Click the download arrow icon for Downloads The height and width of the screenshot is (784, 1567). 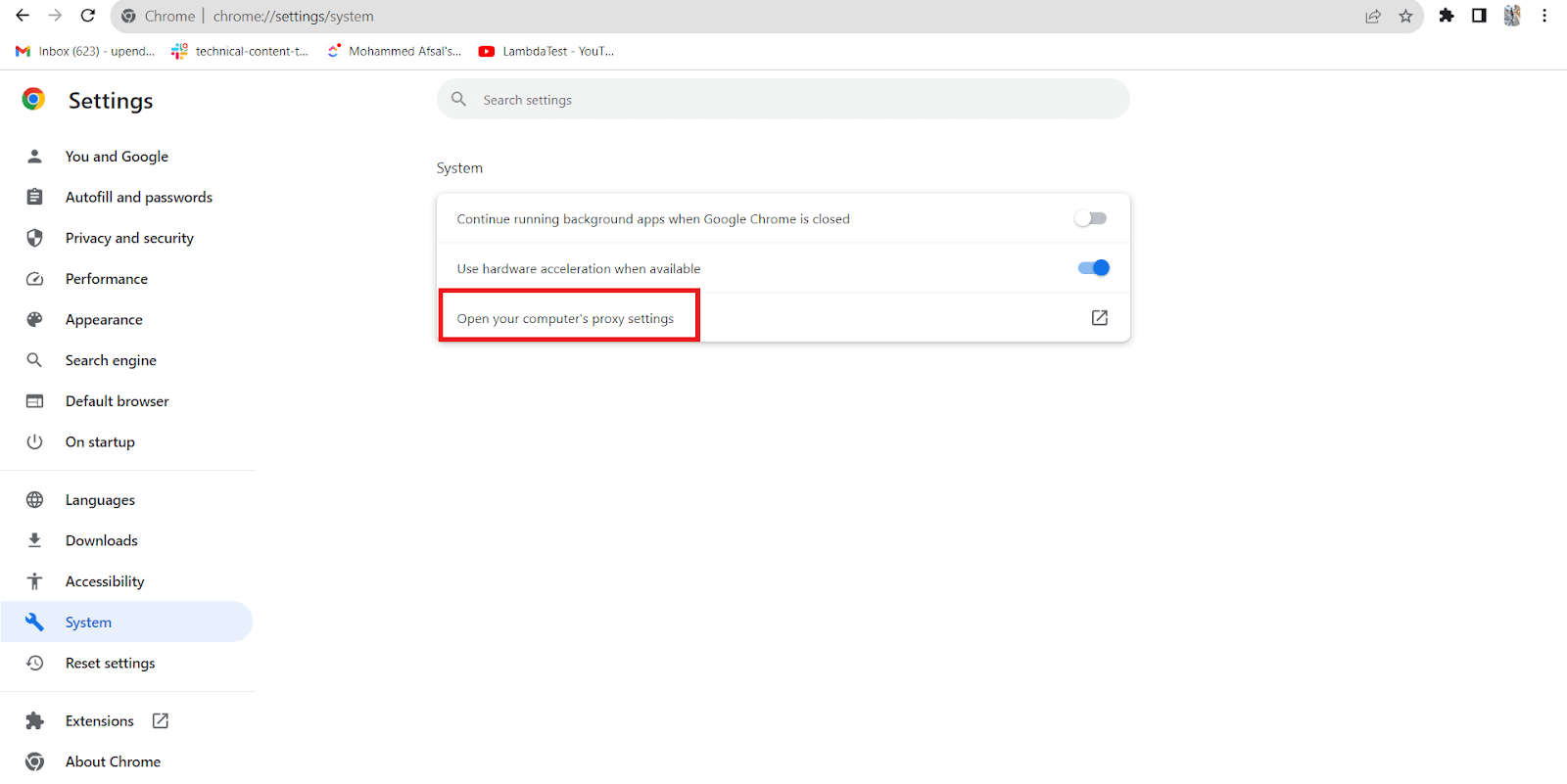[34, 540]
